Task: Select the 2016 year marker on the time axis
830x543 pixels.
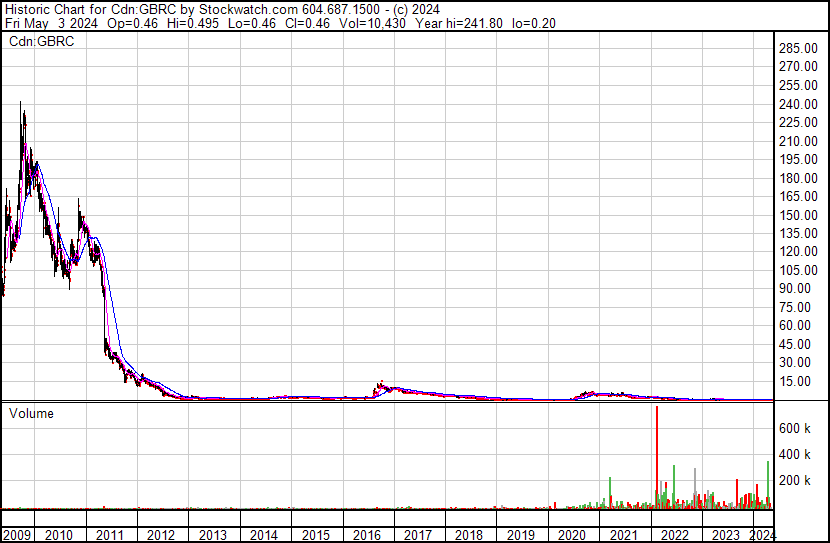Action: [366, 535]
